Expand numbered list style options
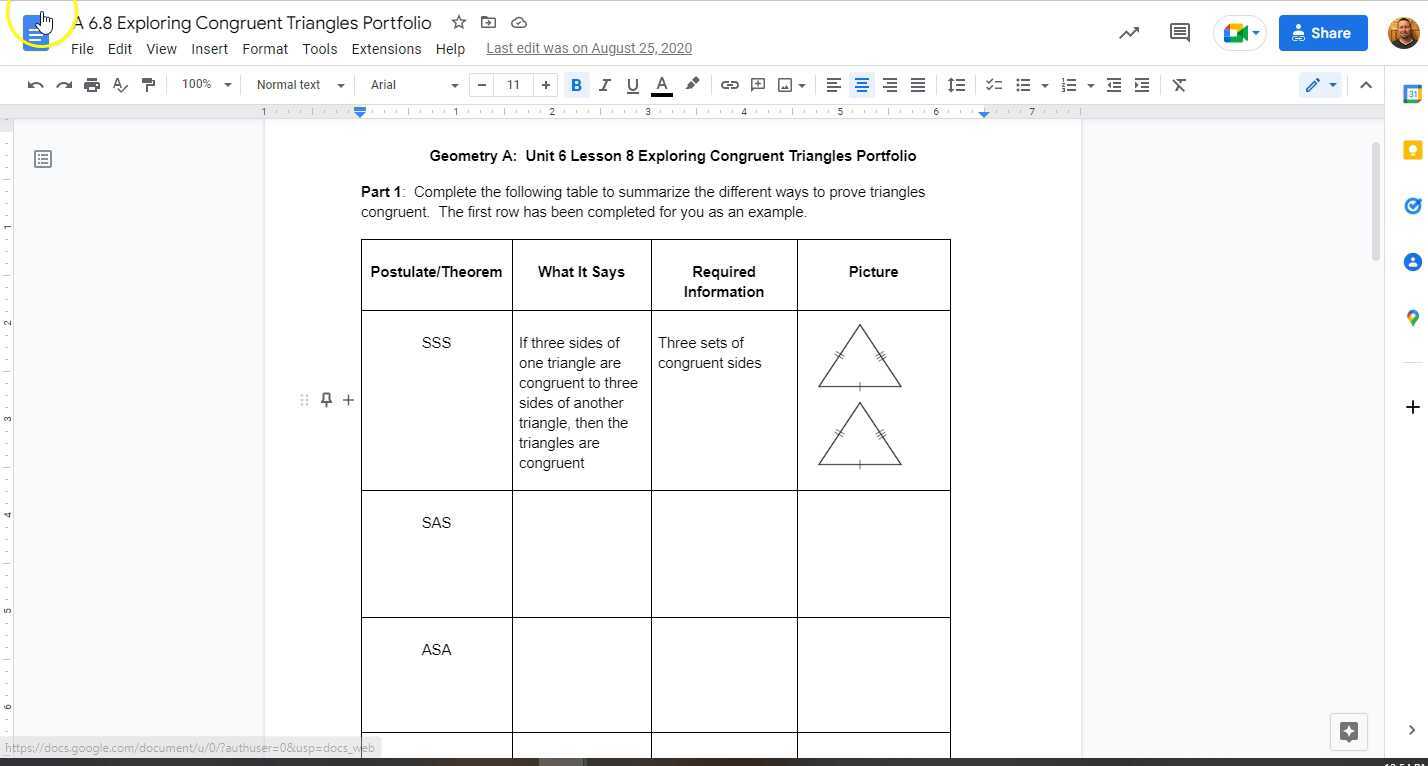 [1090, 85]
